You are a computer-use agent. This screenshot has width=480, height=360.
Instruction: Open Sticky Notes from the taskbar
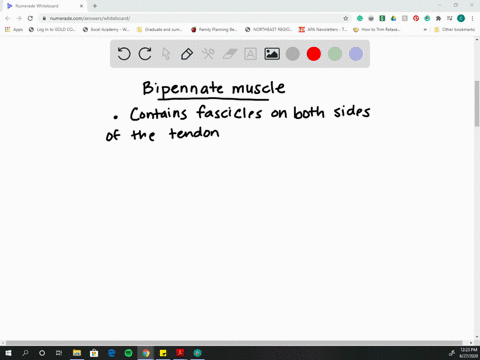click(x=163, y=353)
